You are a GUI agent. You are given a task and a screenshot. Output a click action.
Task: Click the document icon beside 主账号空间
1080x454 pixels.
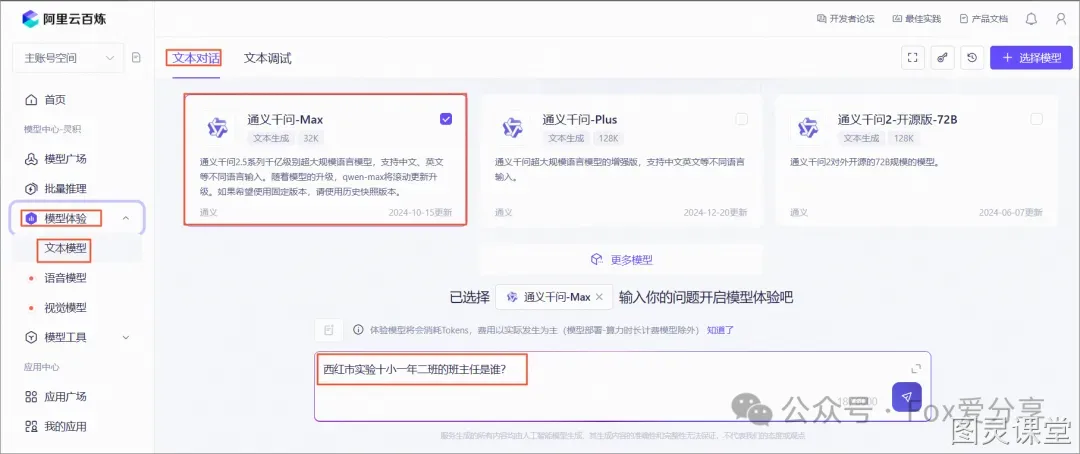(x=136, y=58)
